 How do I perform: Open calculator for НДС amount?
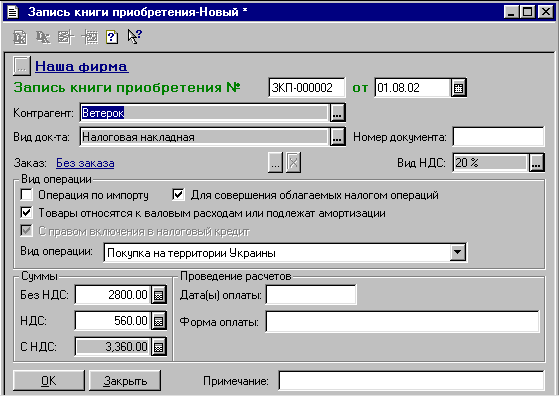click(159, 321)
